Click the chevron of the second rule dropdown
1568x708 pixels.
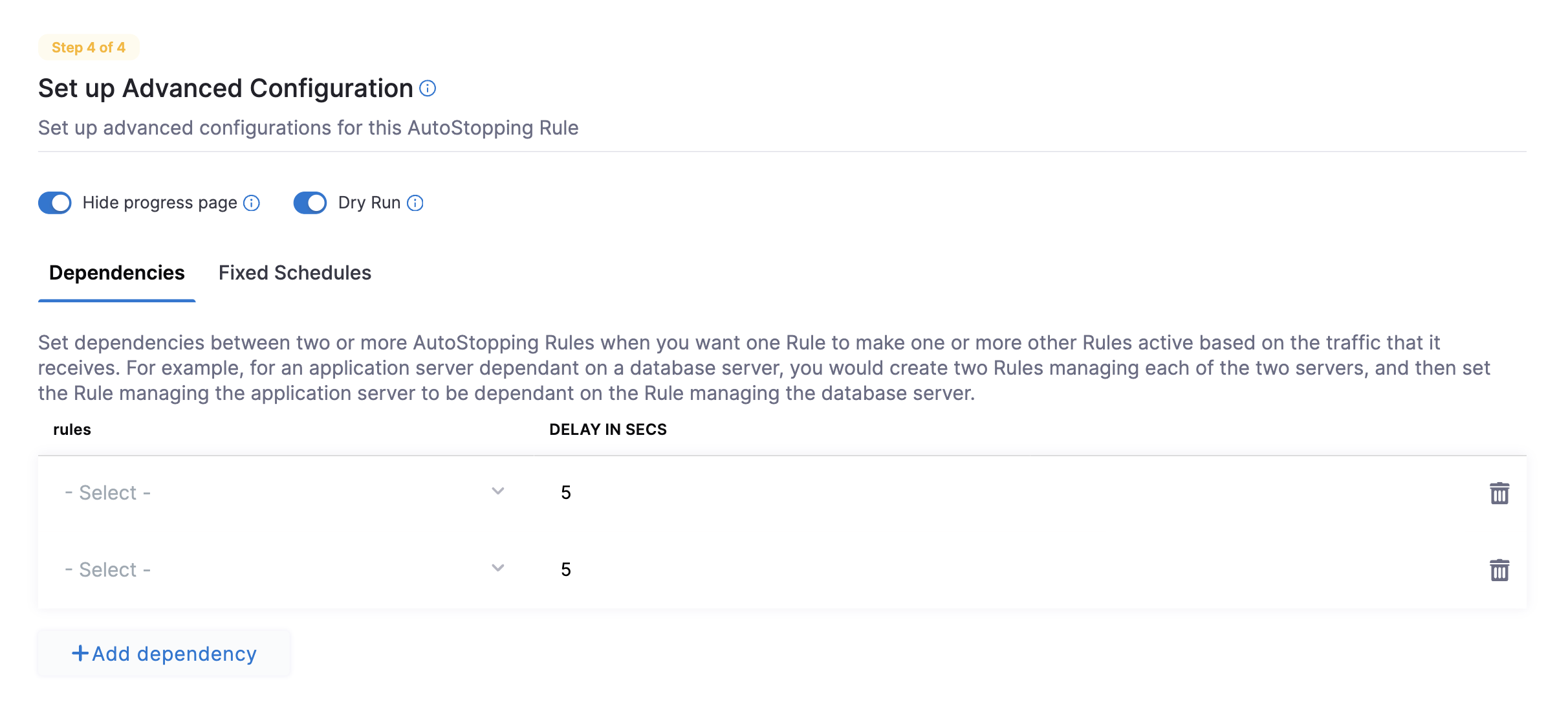pos(497,568)
